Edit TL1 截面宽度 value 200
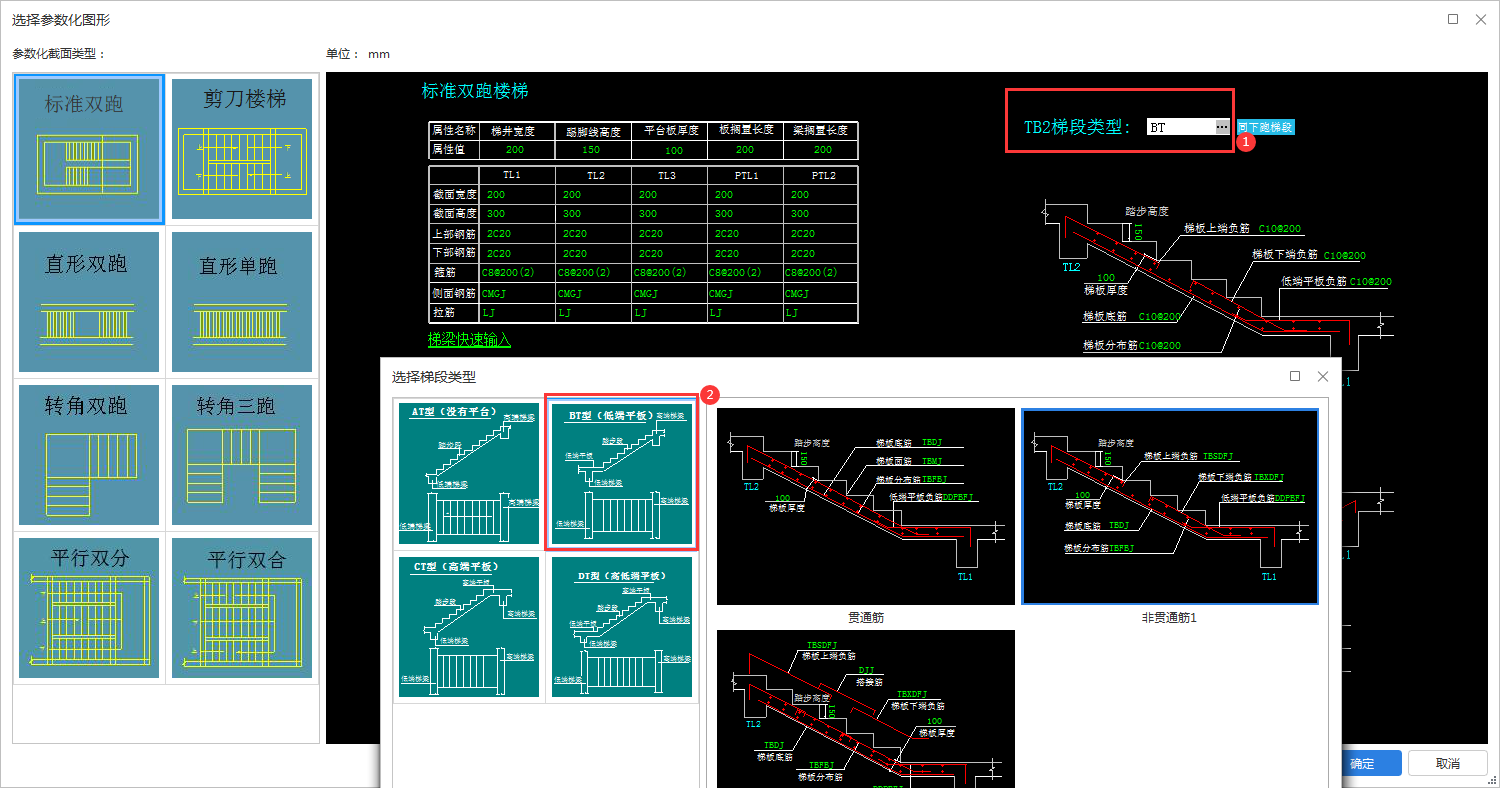1500x788 pixels. tap(496, 195)
